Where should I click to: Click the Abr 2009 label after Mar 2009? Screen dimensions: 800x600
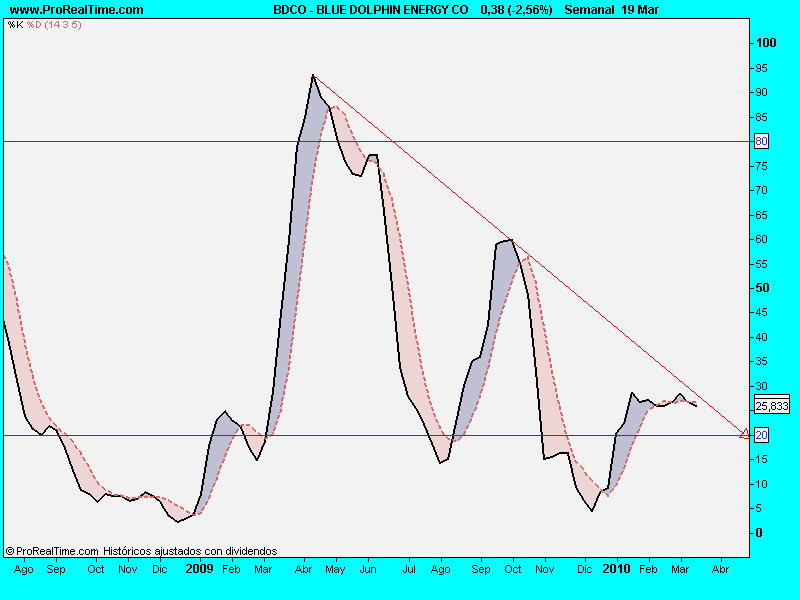pyautogui.click(x=304, y=569)
